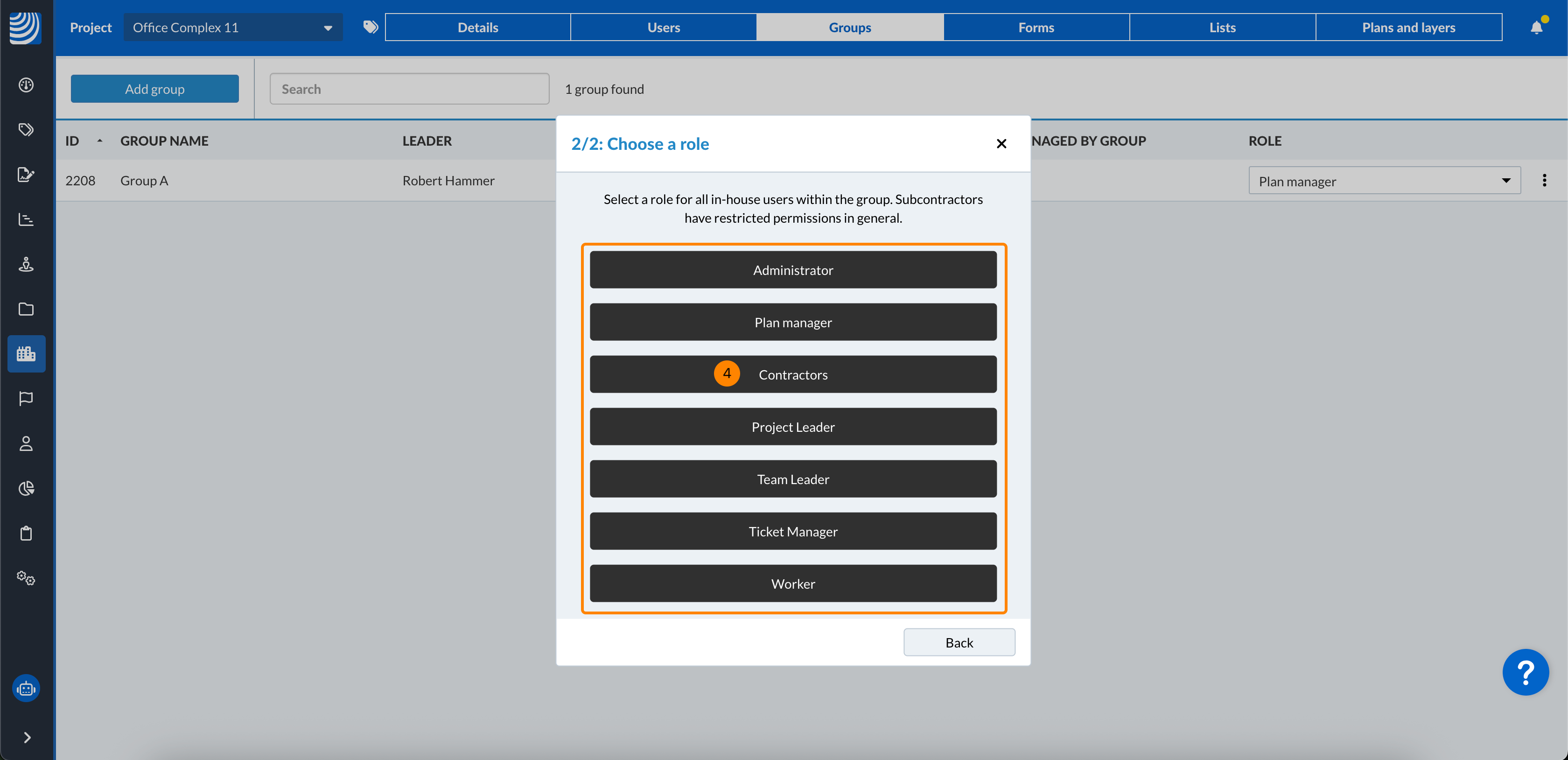This screenshot has width=1568, height=760.
Task: Open the gears settings sidebar icon
Action: [26, 578]
